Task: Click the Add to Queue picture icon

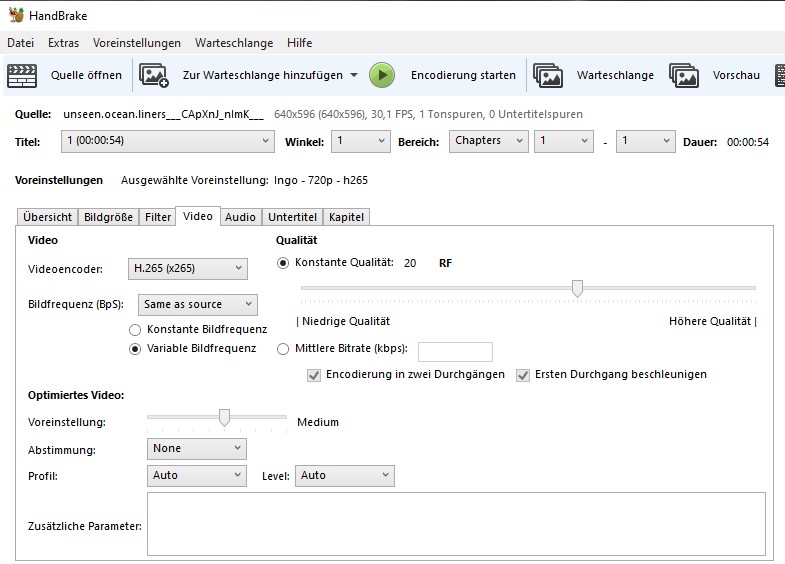Action: 154,76
